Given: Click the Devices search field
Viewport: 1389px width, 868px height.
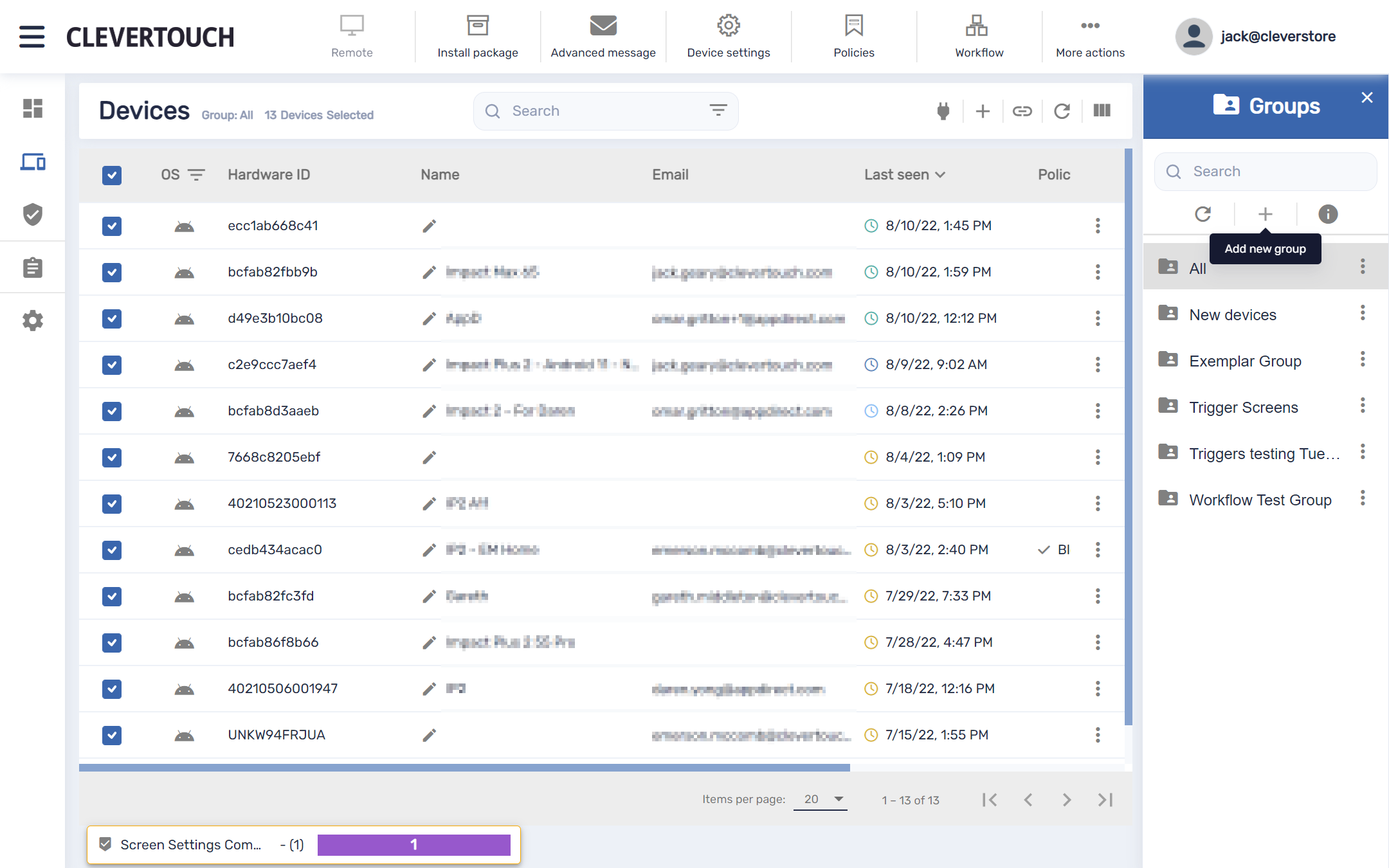Looking at the screenshot, I should (x=606, y=111).
